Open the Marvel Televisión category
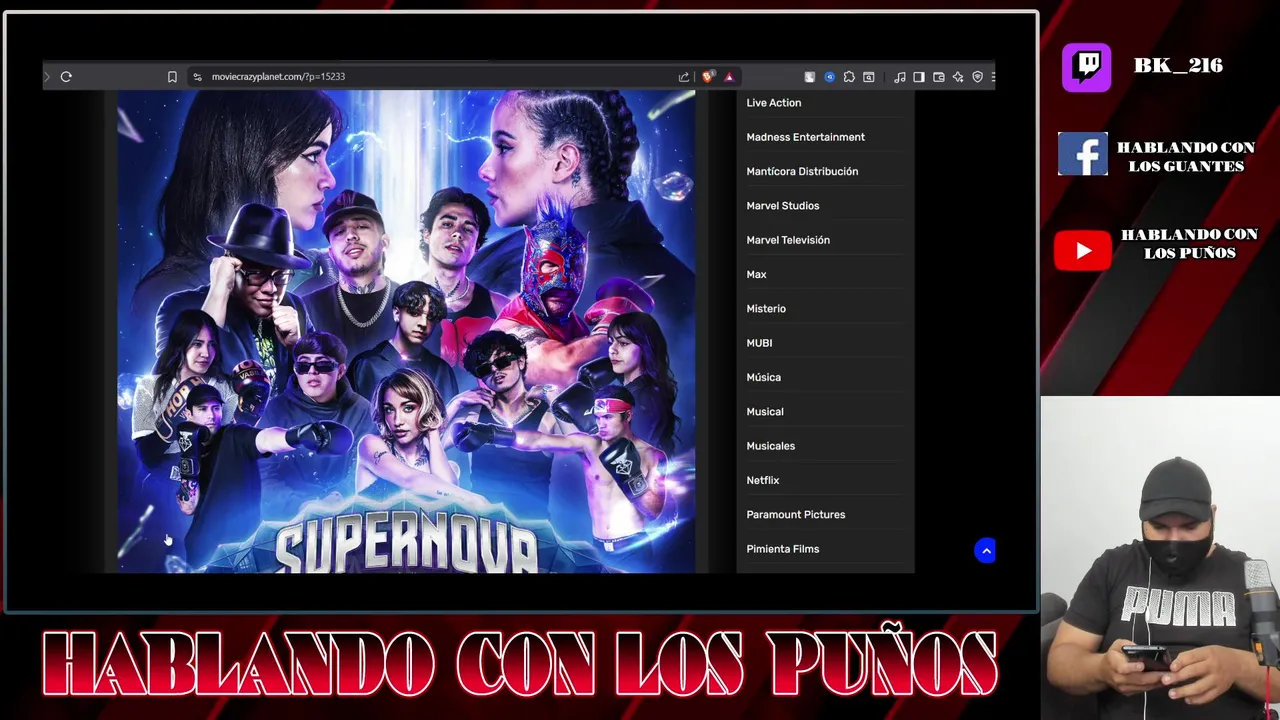 click(788, 240)
